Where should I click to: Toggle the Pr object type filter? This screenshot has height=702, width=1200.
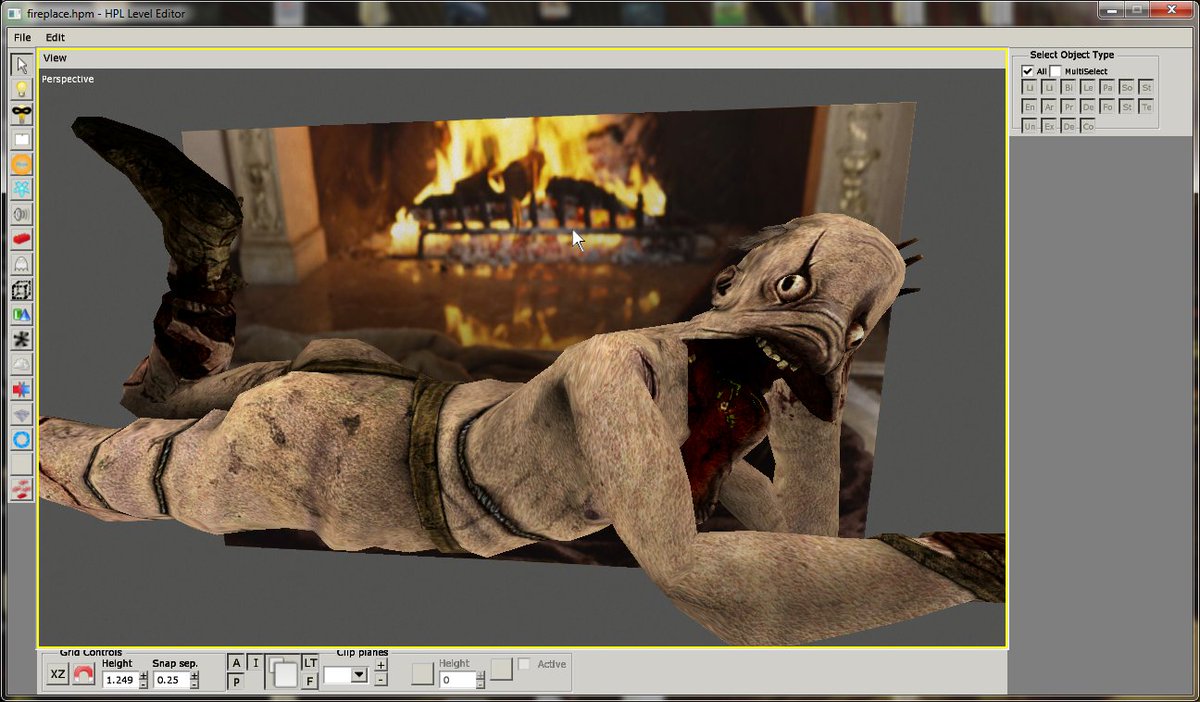tap(1069, 107)
